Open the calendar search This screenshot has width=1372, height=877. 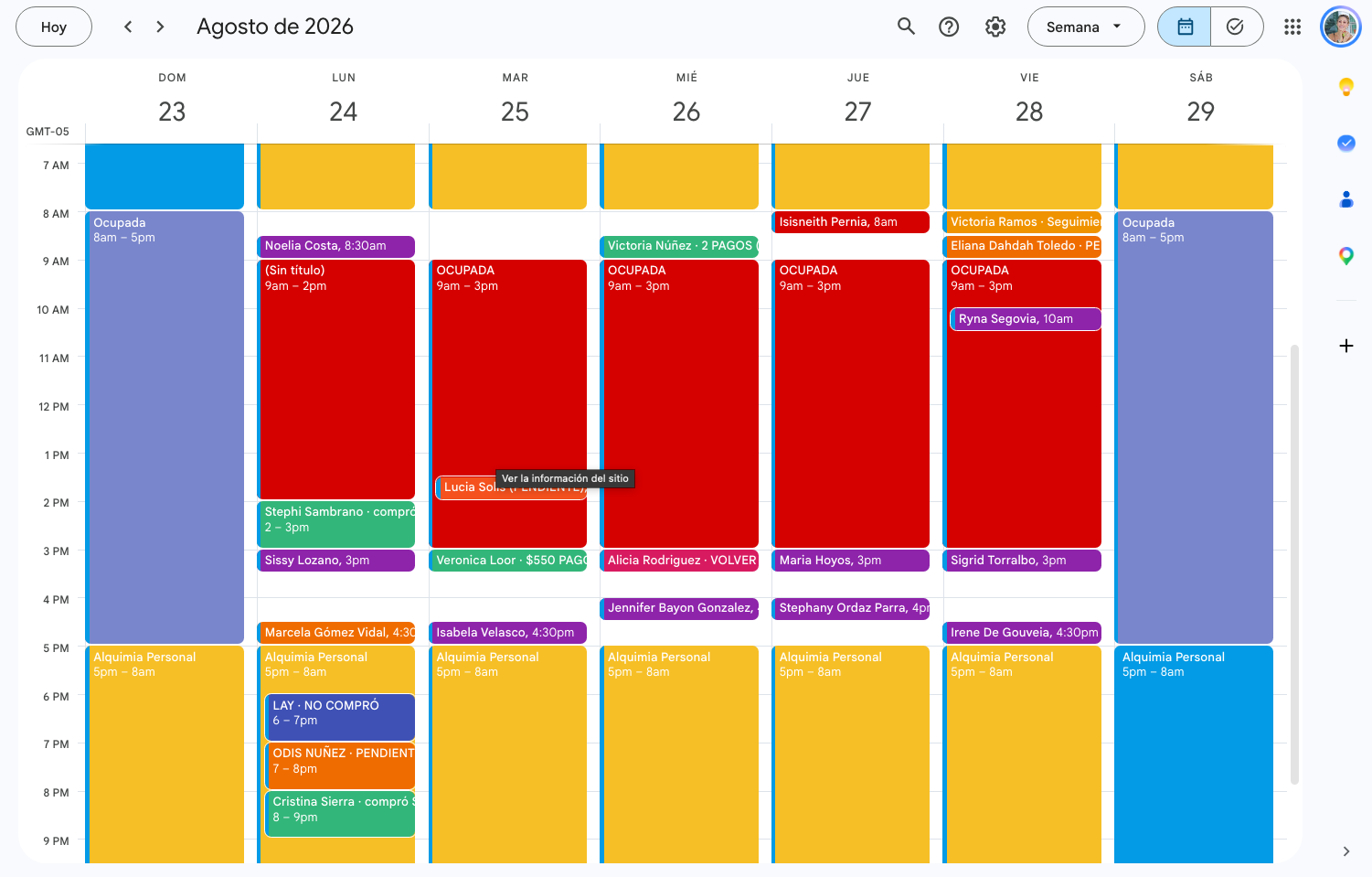[906, 27]
